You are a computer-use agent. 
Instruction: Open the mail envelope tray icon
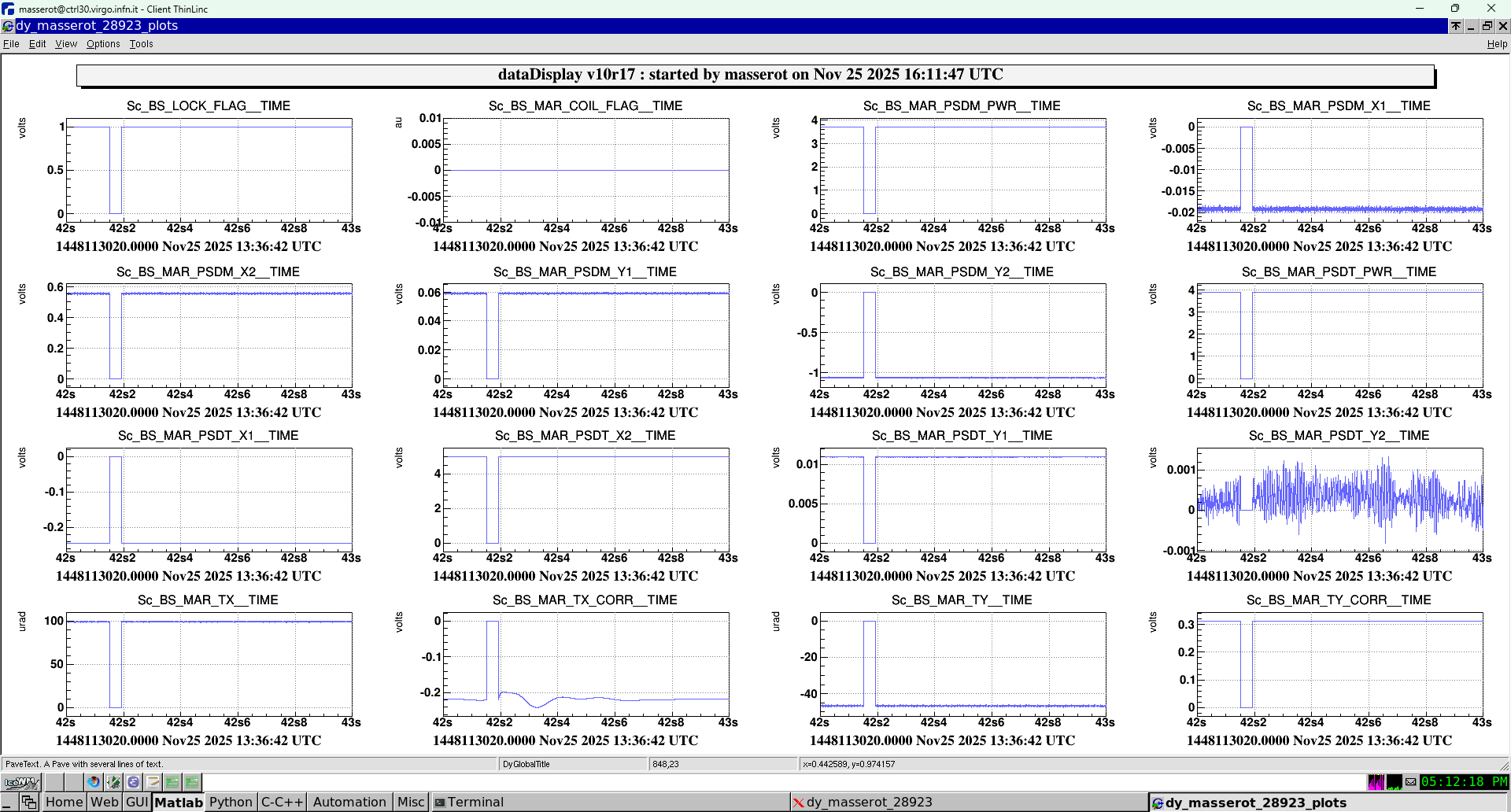(x=1410, y=782)
